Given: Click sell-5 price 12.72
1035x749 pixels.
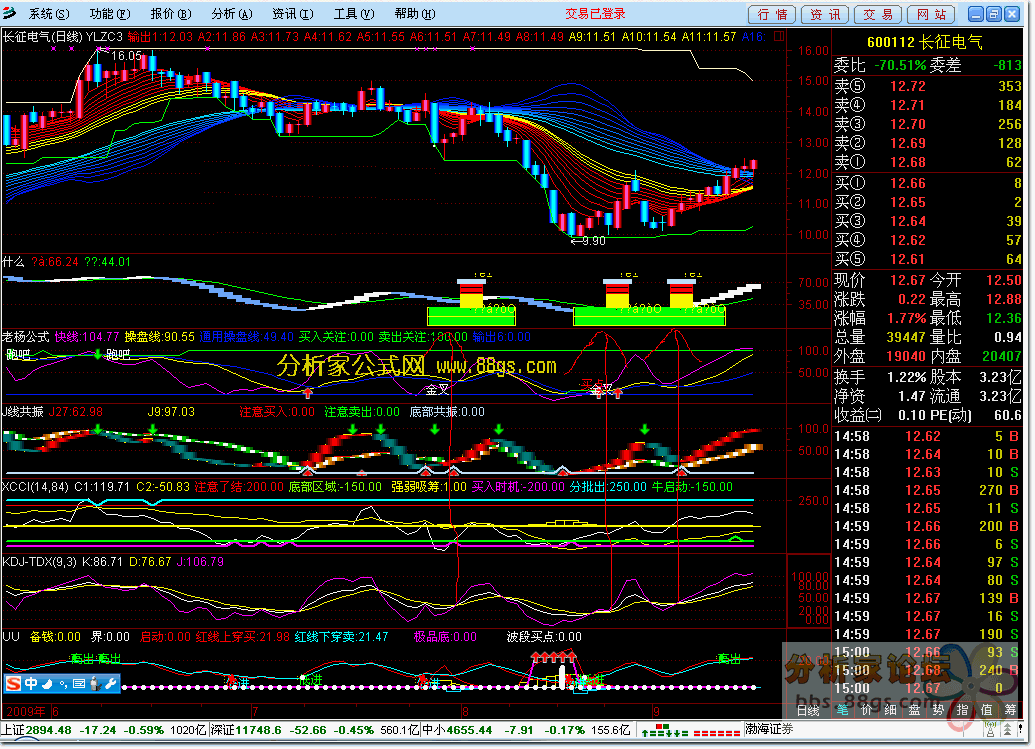Looking at the screenshot, I should tap(908, 86).
